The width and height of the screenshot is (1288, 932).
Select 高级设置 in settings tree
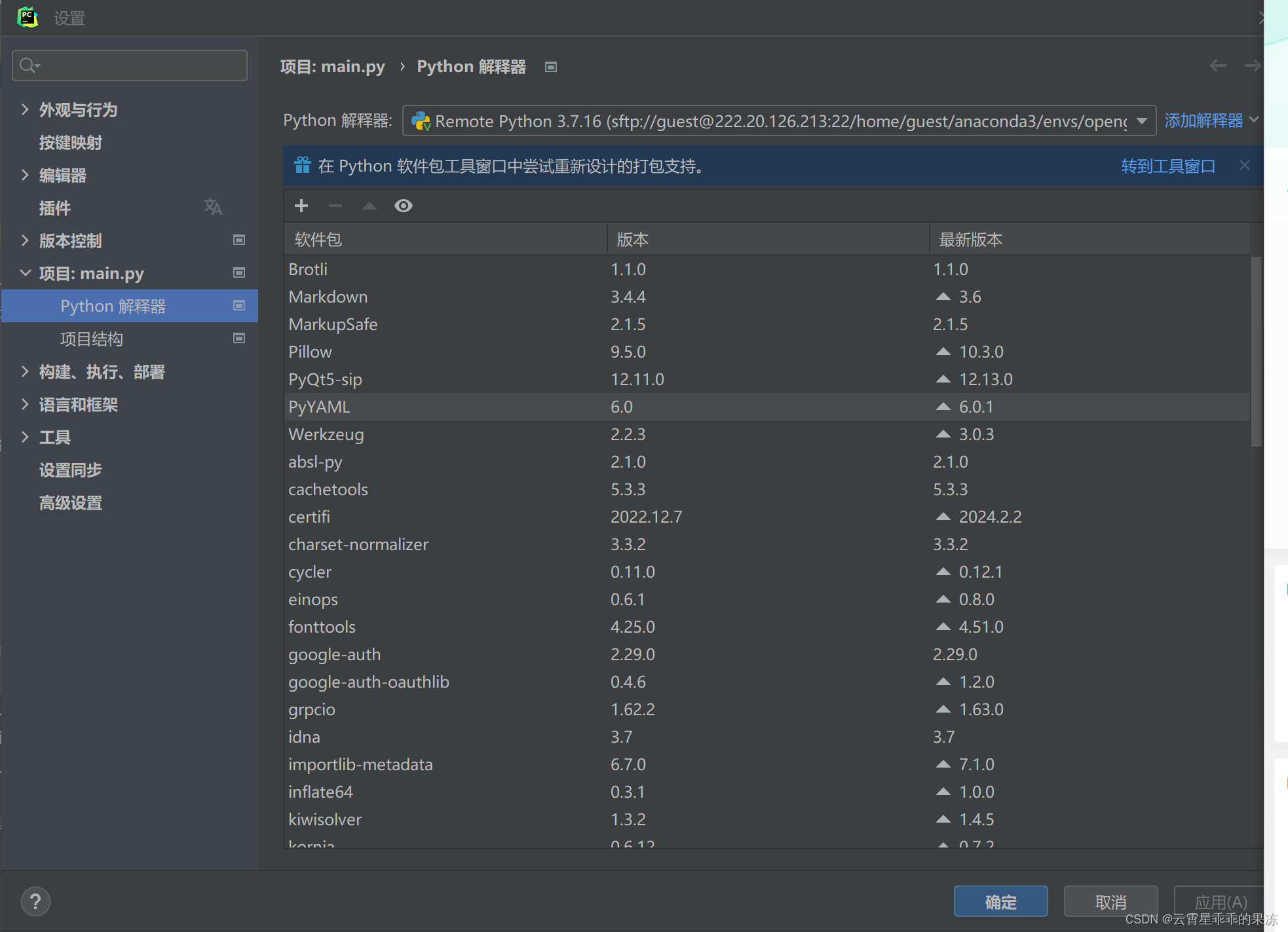(71, 503)
